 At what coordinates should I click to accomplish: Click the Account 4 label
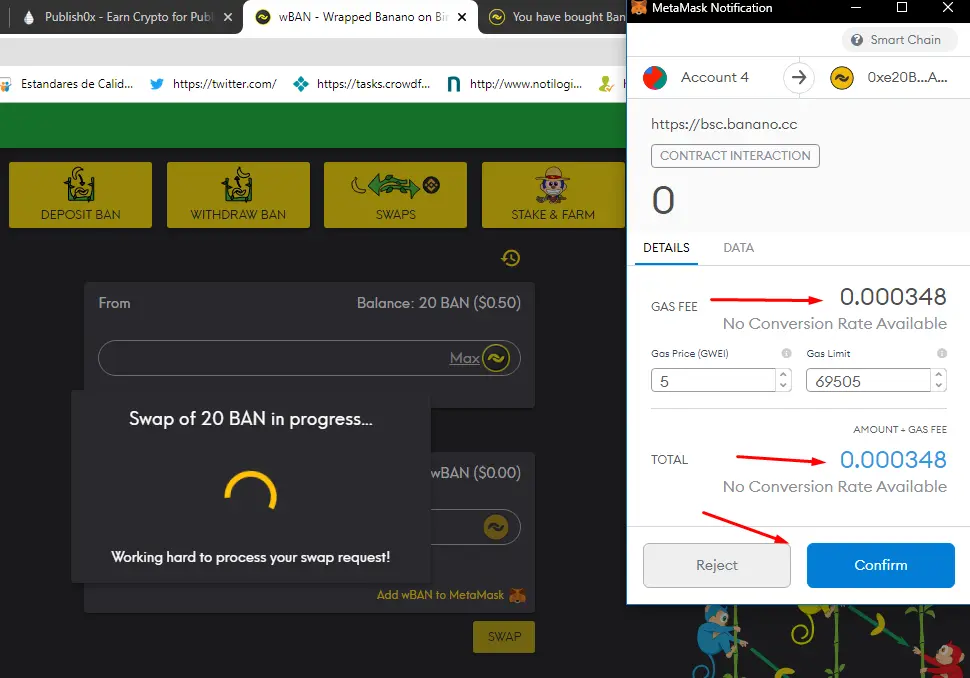(x=715, y=77)
